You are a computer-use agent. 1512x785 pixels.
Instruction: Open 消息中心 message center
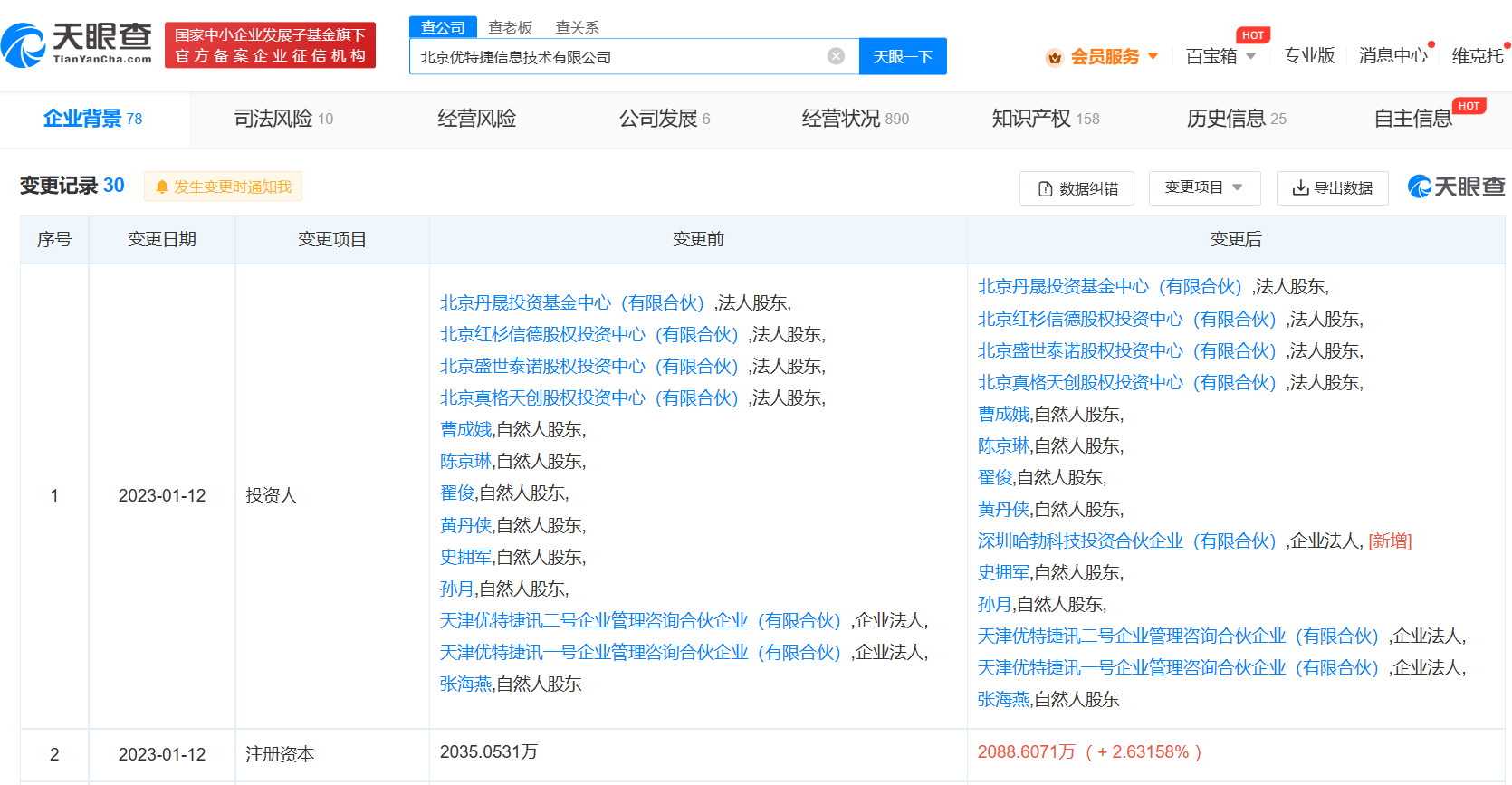pyautogui.click(x=1392, y=56)
